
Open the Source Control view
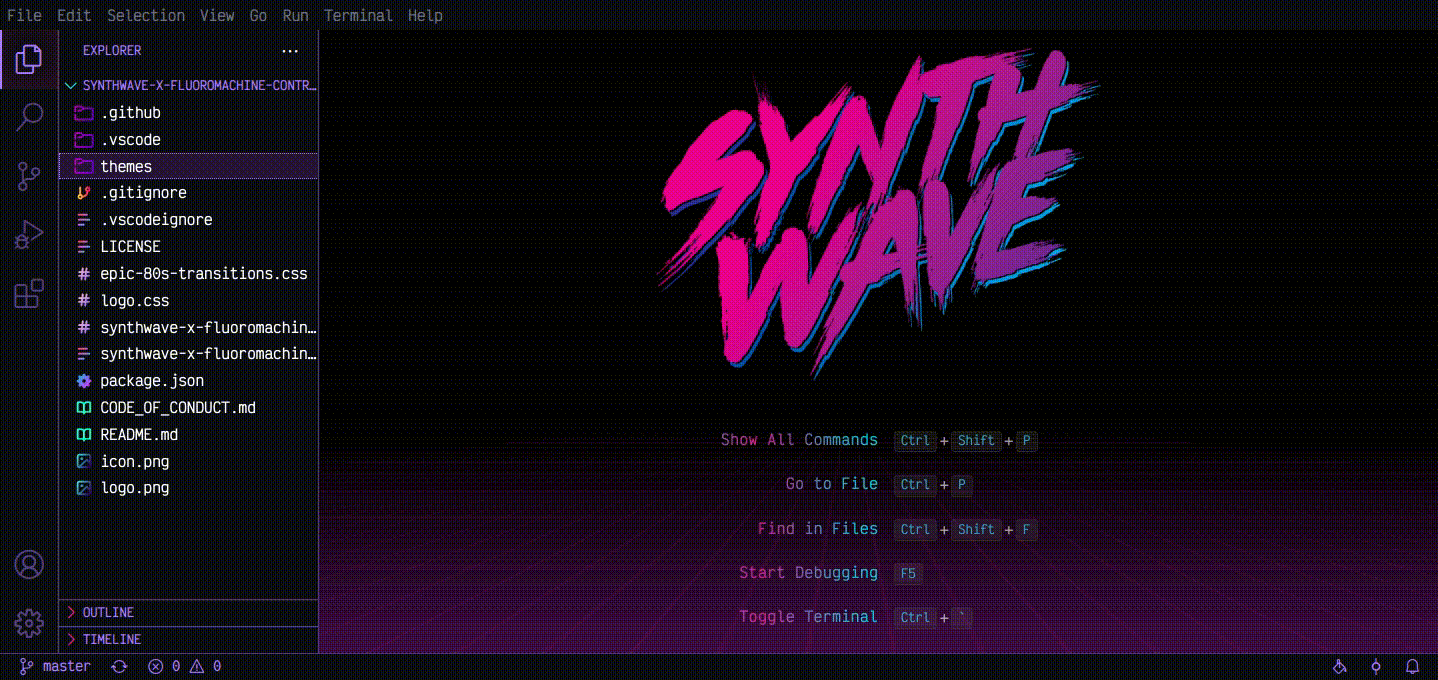pos(29,177)
